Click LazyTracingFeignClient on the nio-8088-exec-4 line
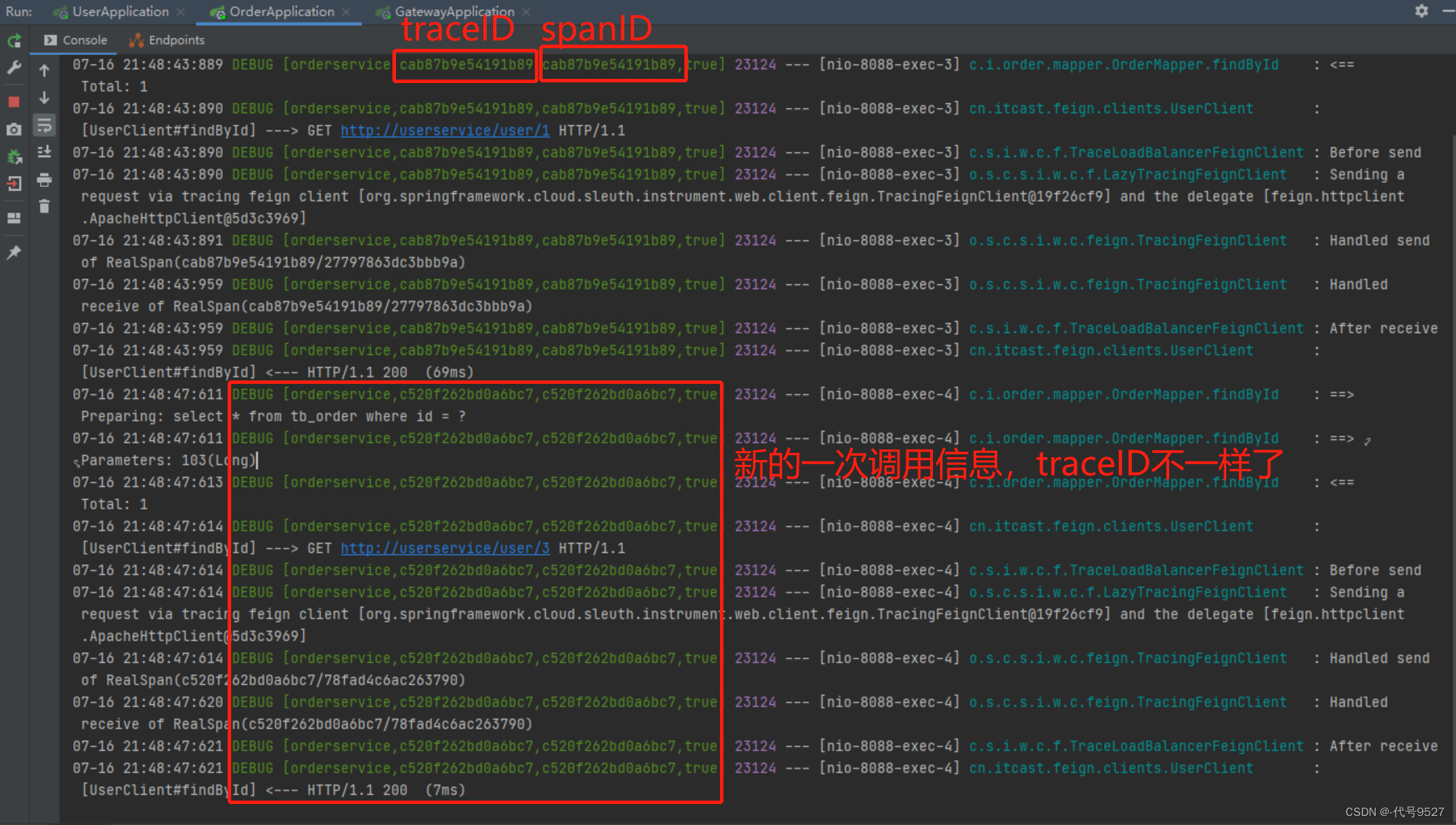This screenshot has width=1456, height=825. [1128, 592]
